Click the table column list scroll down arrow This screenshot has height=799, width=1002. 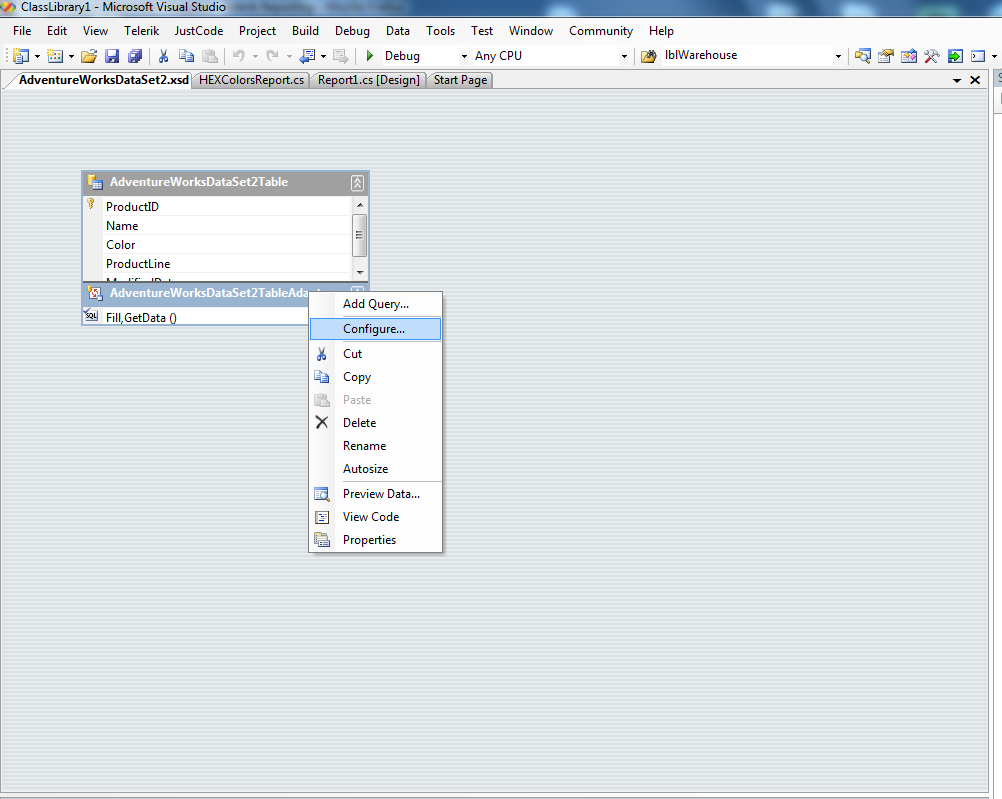click(x=360, y=272)
